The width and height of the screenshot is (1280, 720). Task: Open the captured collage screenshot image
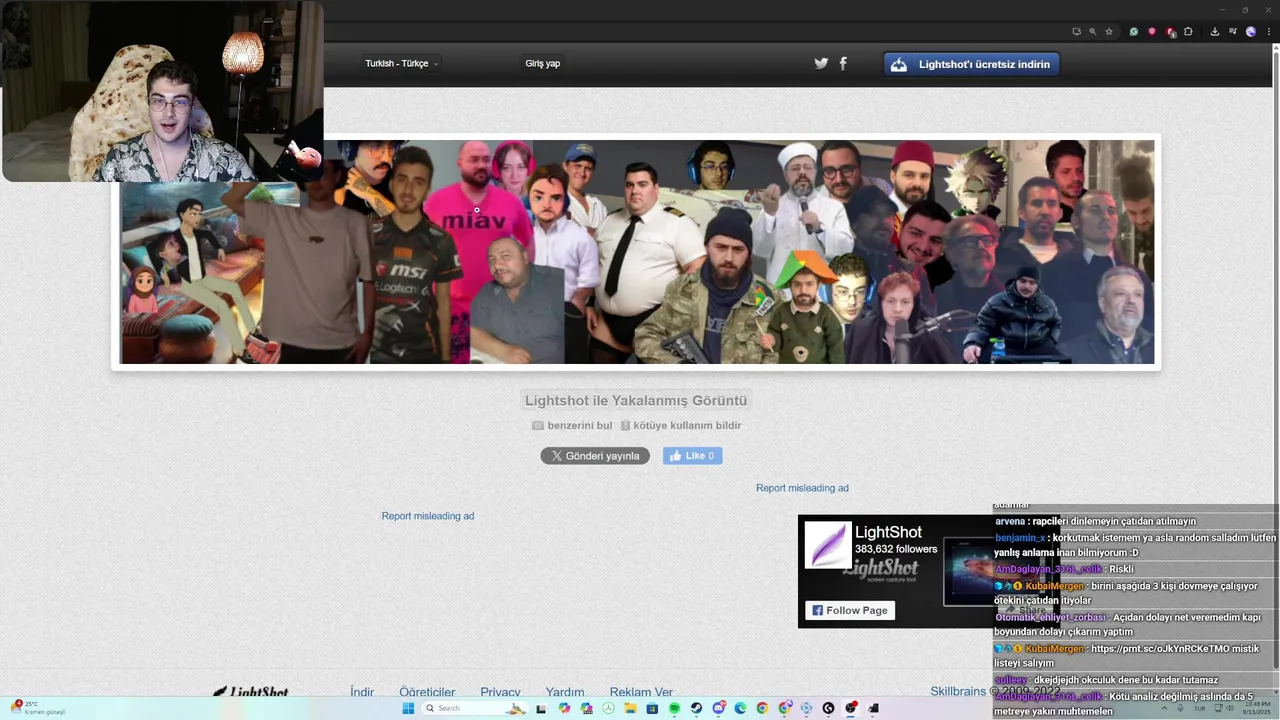click(637, 252)
